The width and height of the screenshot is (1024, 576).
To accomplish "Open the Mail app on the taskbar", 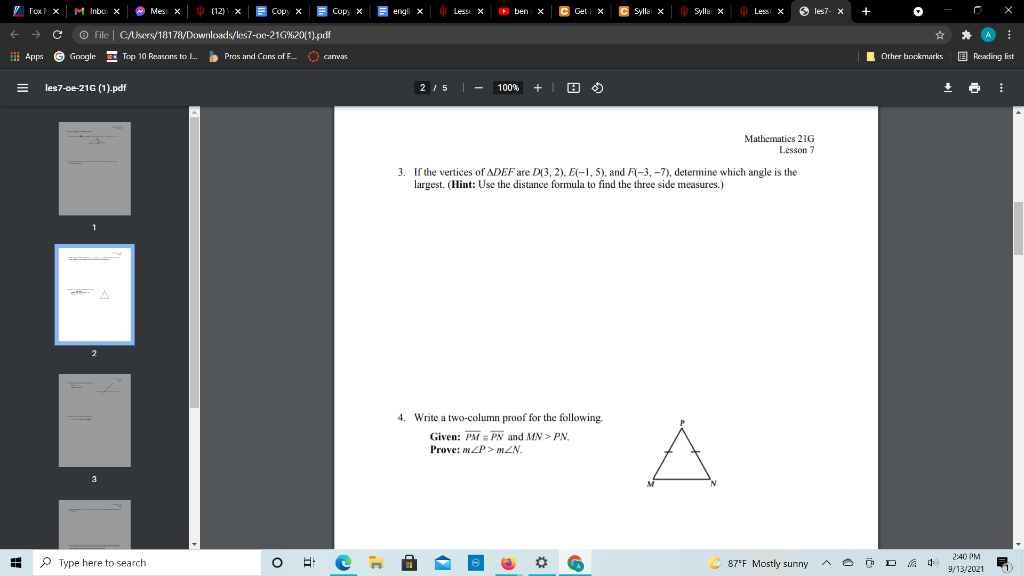I will pos(442,562).
